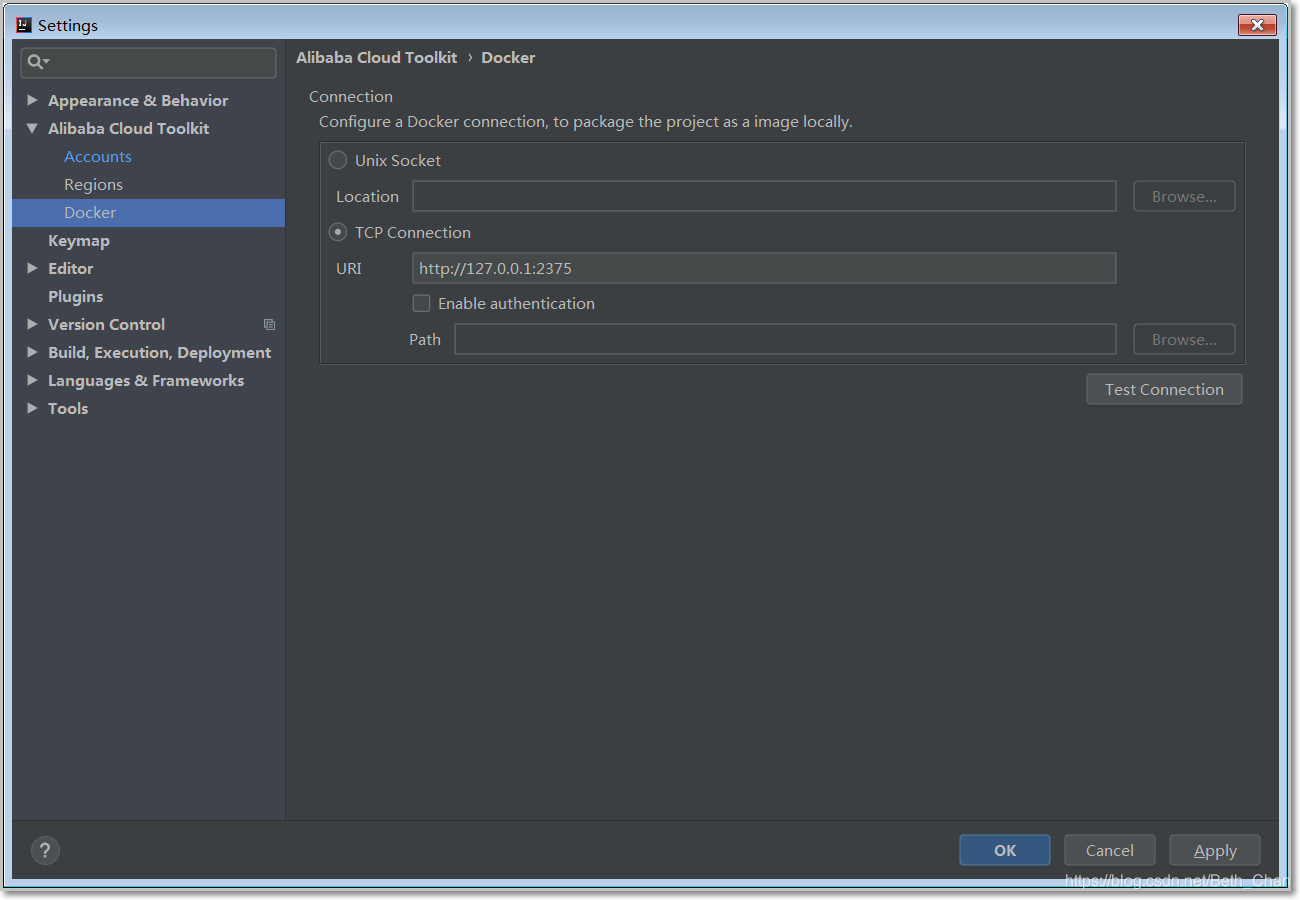Select the TCP Connection radio button

(338, 232)
